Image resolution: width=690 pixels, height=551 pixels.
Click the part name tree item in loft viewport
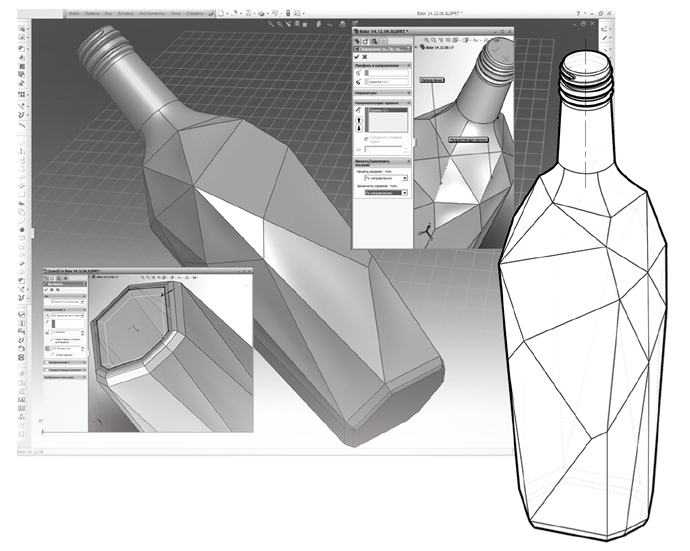point(437,47)
